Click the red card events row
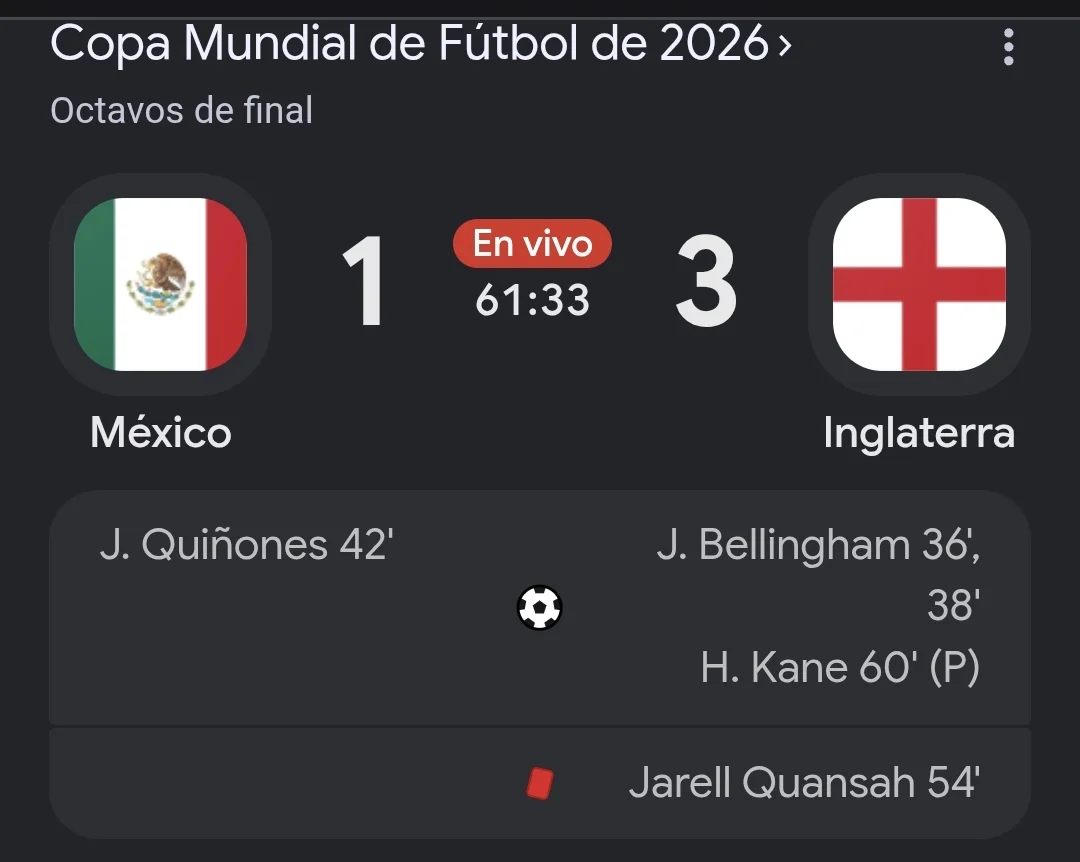This screenshot has width=1080, height=862. [539, 783]
